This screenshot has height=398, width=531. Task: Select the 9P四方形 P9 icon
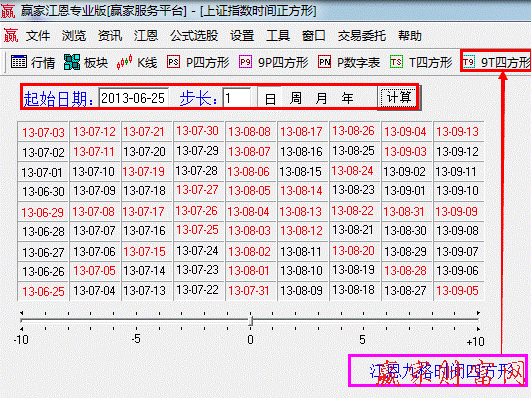(245, 62)
